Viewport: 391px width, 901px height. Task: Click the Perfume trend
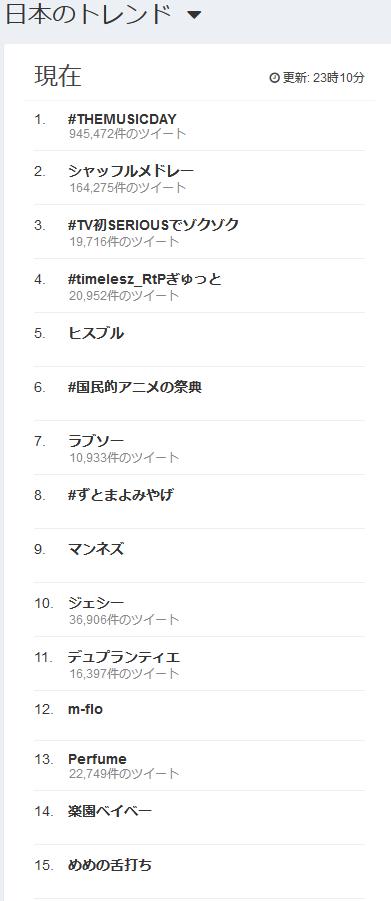[x=97, y=758]
